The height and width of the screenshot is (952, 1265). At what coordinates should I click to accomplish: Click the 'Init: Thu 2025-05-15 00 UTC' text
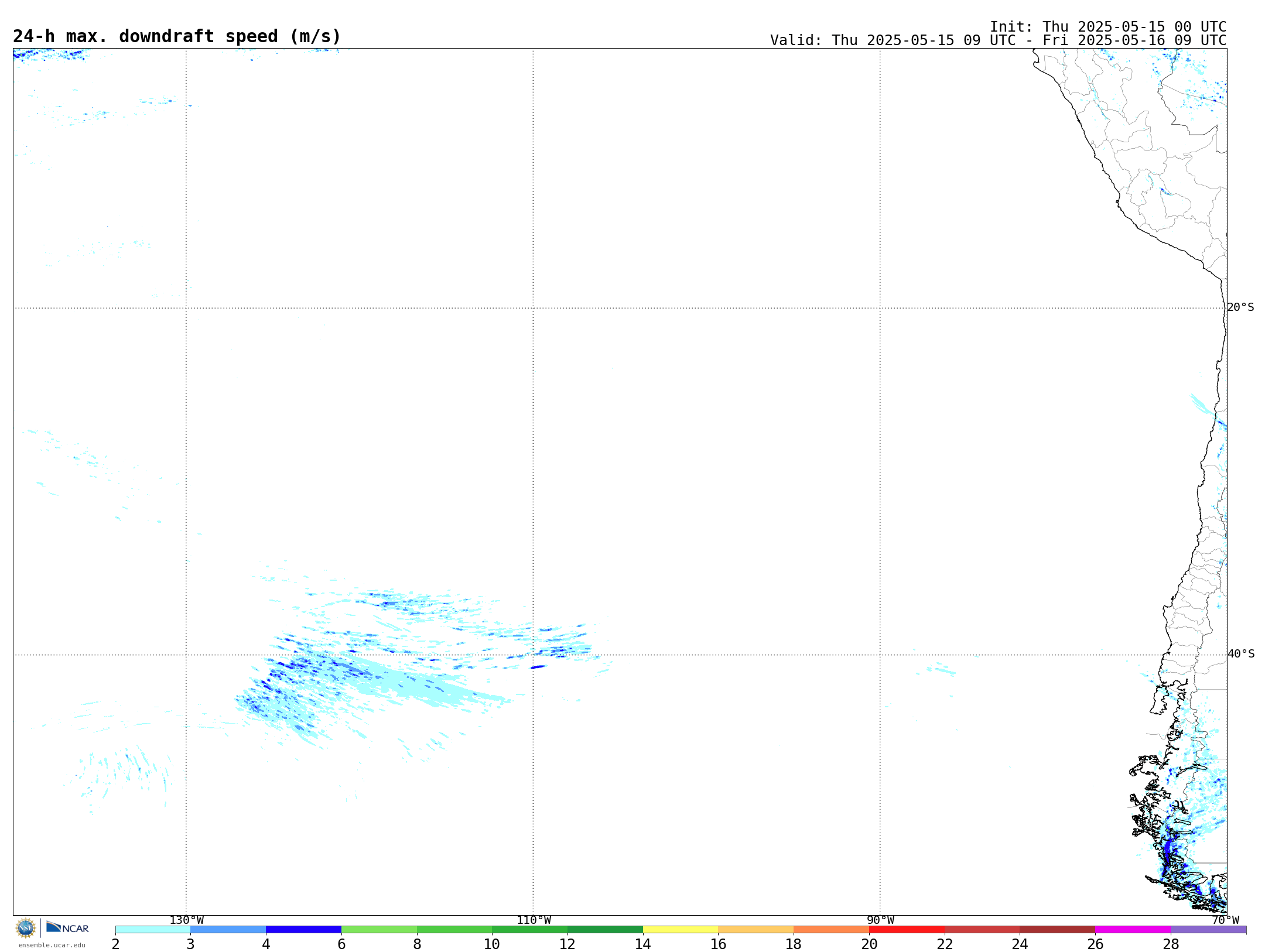point(1108,27)
